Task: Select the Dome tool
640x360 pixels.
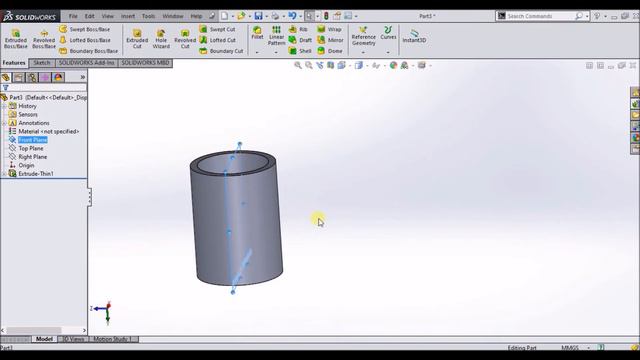Action: coord(330,51)
